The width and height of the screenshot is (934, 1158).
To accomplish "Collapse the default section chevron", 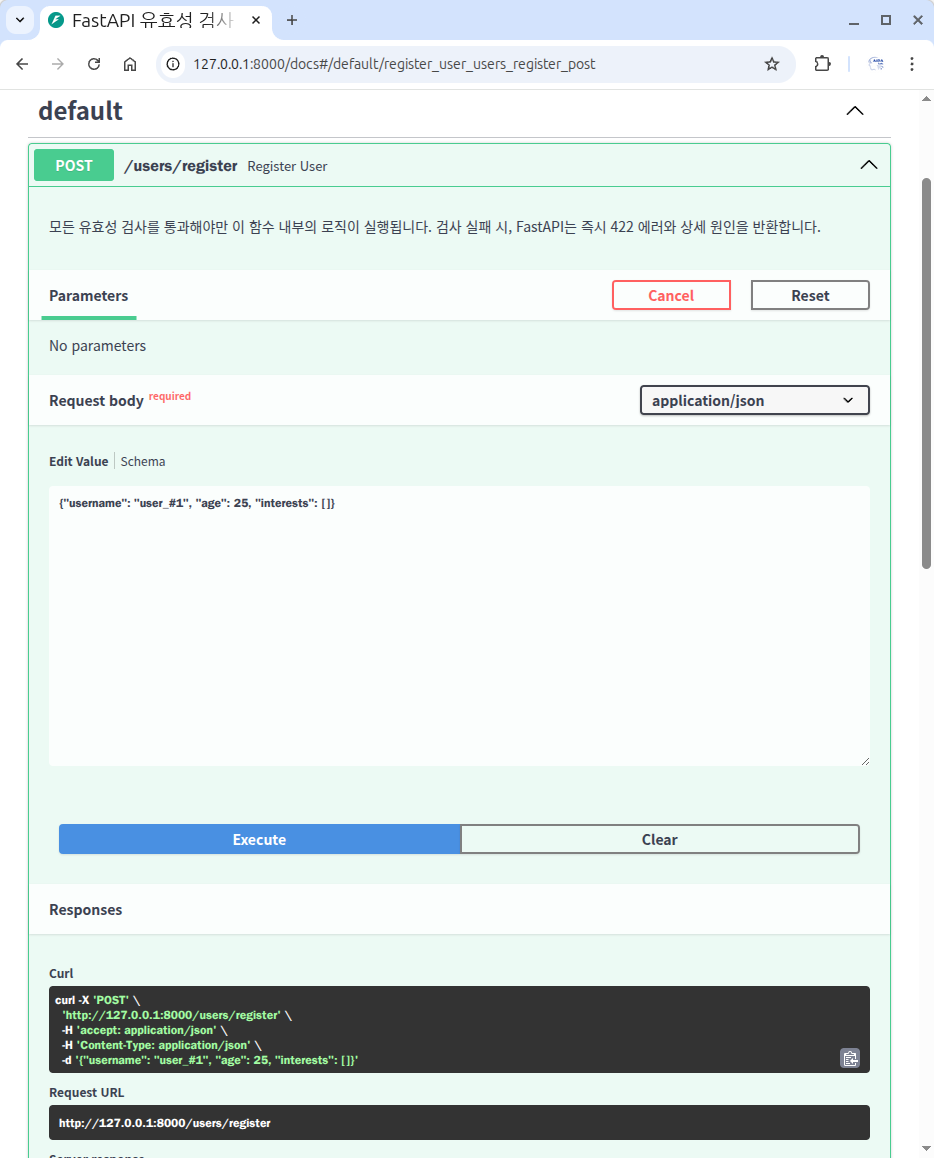I will 854,111.
